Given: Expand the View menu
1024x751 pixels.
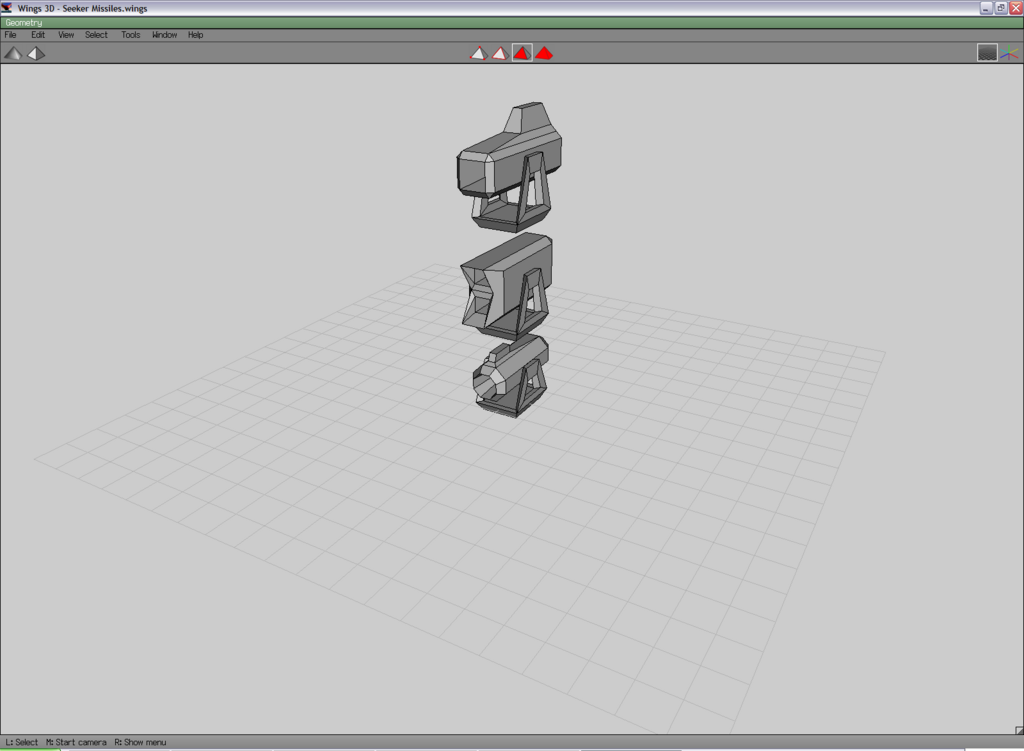Looking at the screenshot, I should (66, 35).
